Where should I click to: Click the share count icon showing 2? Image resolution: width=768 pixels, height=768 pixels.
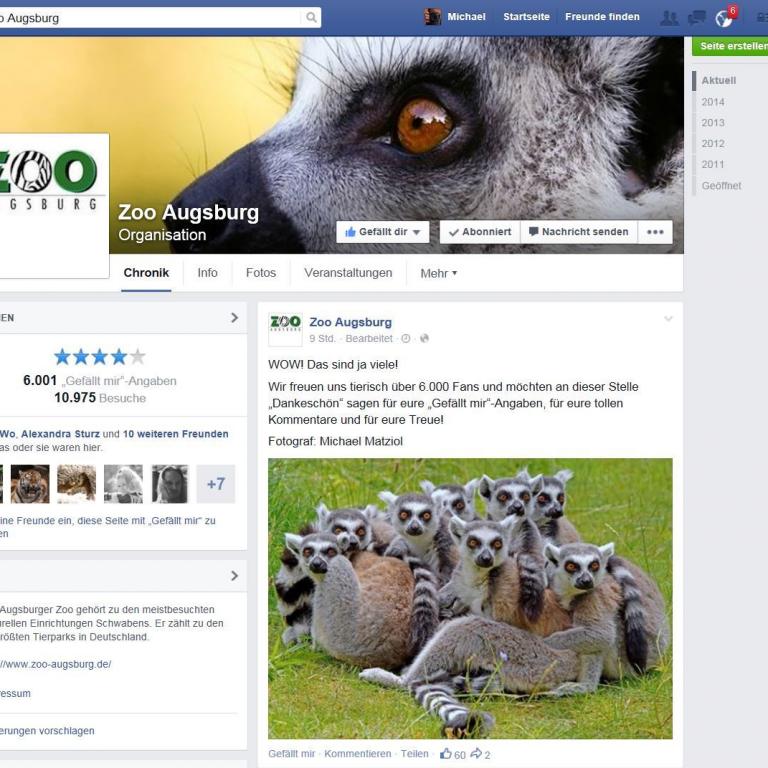click(x=476, y=754)
